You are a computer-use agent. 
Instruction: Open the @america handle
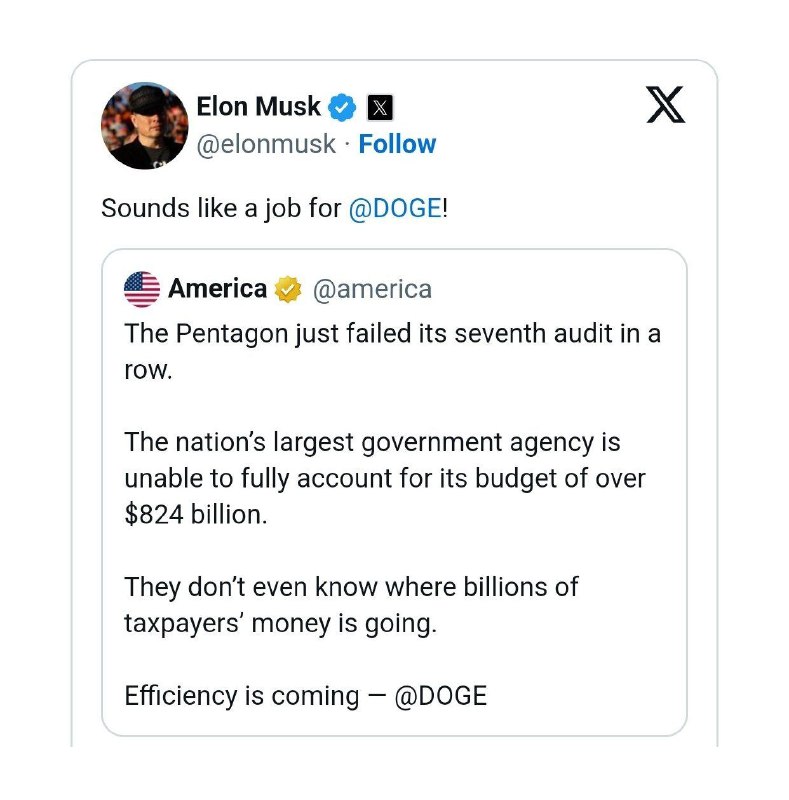click(x=372, y=289)
